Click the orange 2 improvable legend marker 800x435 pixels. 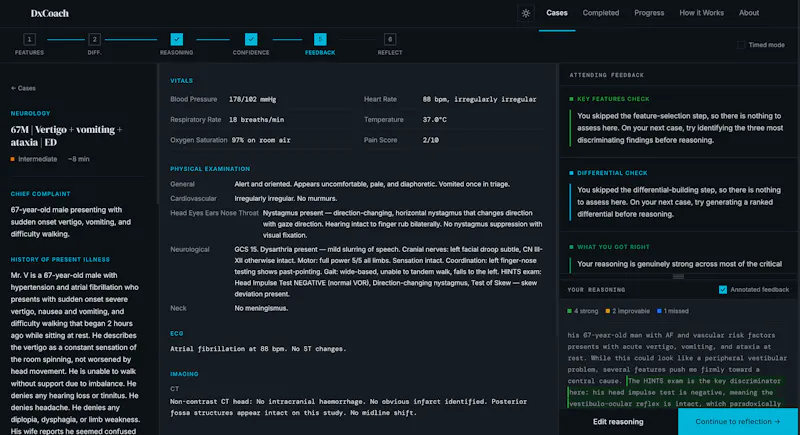point(608,311)
